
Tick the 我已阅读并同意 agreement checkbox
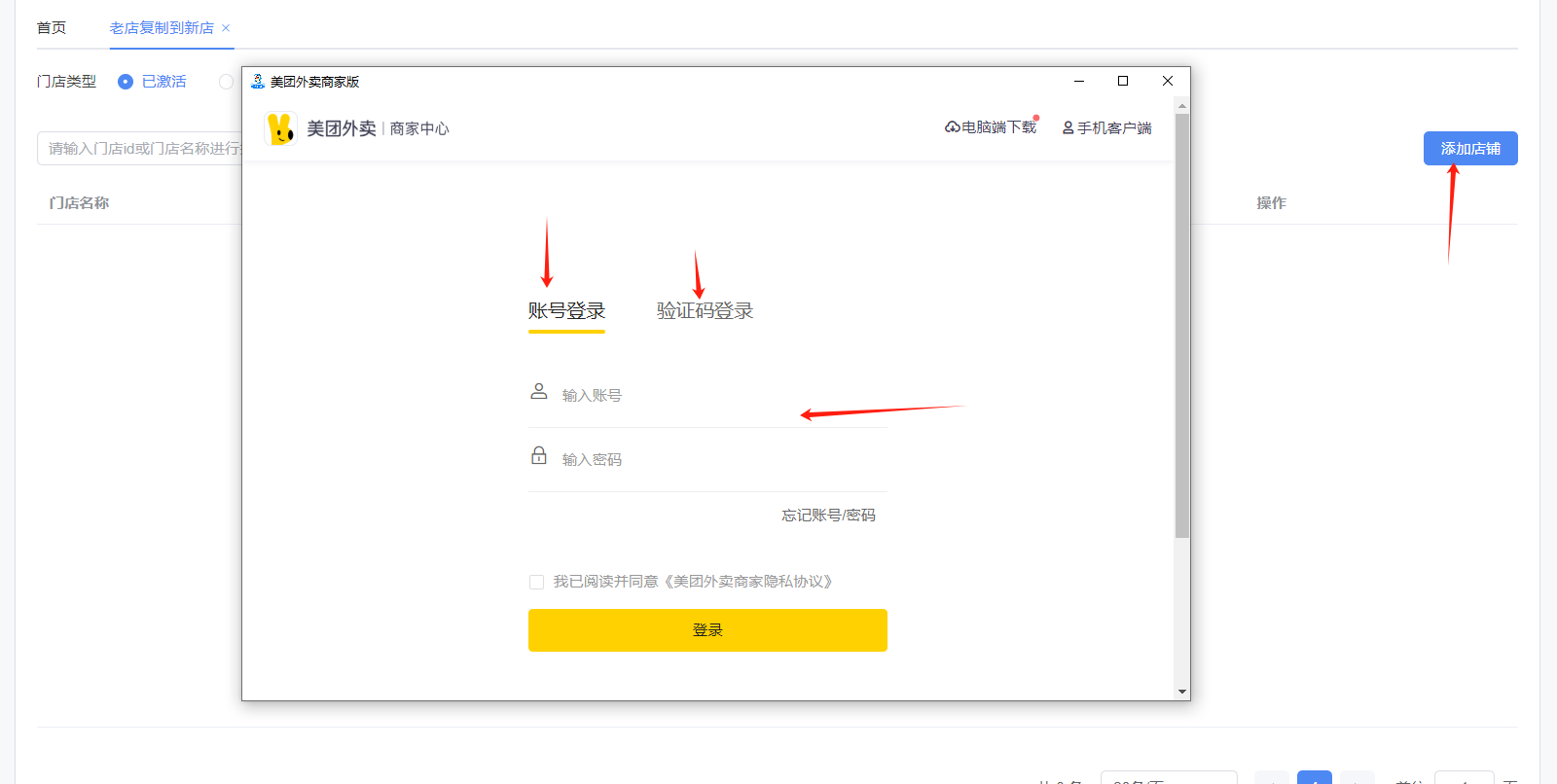536,582
